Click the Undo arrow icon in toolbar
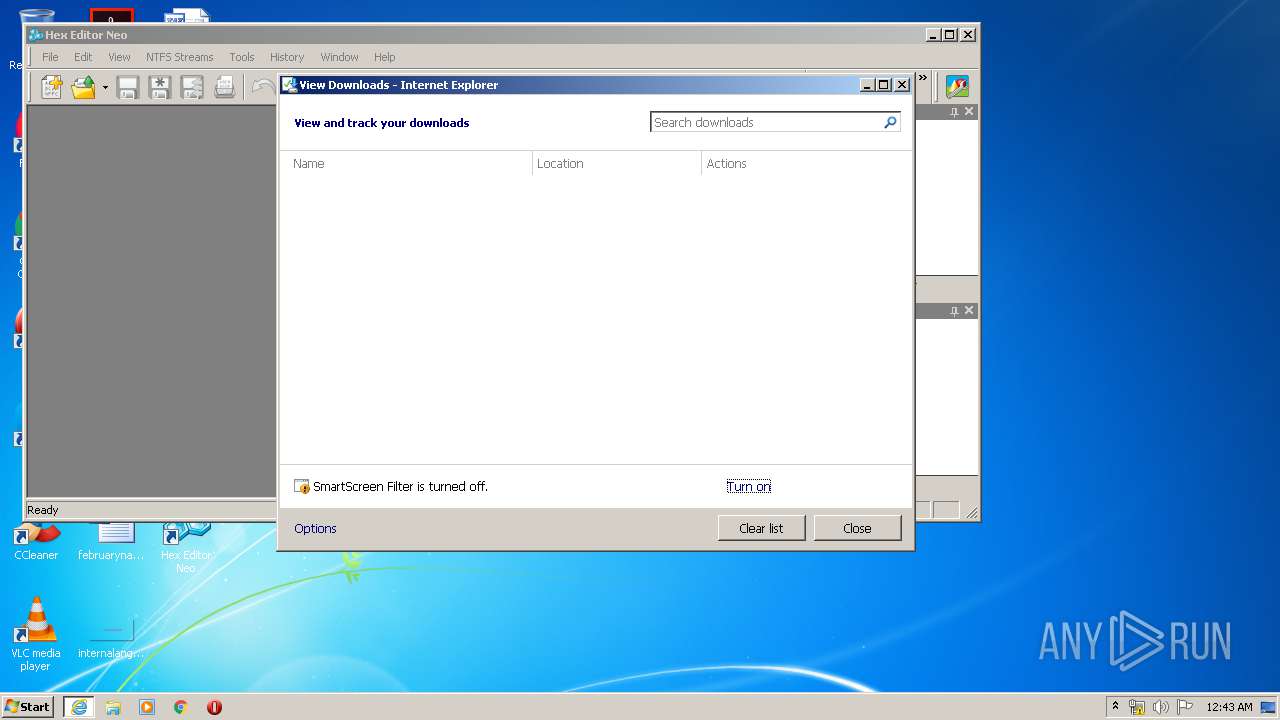 pos(262,87)
